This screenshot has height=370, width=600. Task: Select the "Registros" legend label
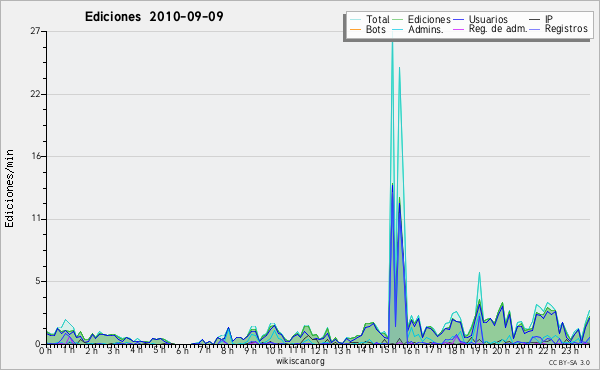click(566, 29)
